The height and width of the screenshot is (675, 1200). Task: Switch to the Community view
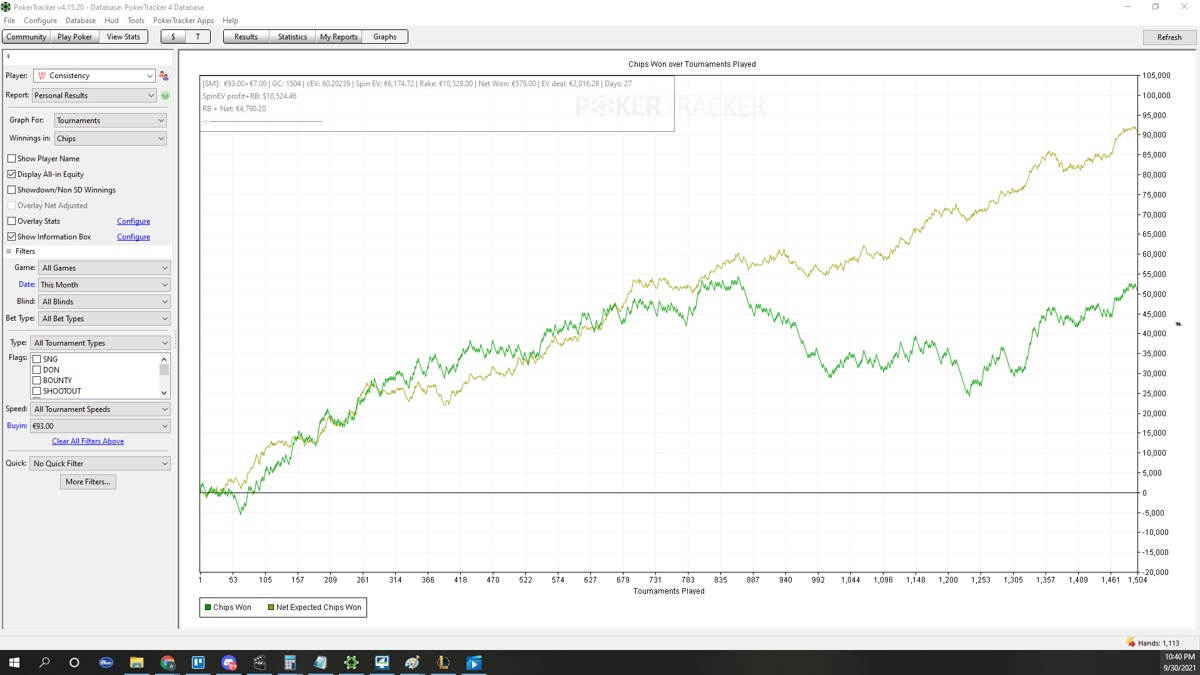pos(26,37)
